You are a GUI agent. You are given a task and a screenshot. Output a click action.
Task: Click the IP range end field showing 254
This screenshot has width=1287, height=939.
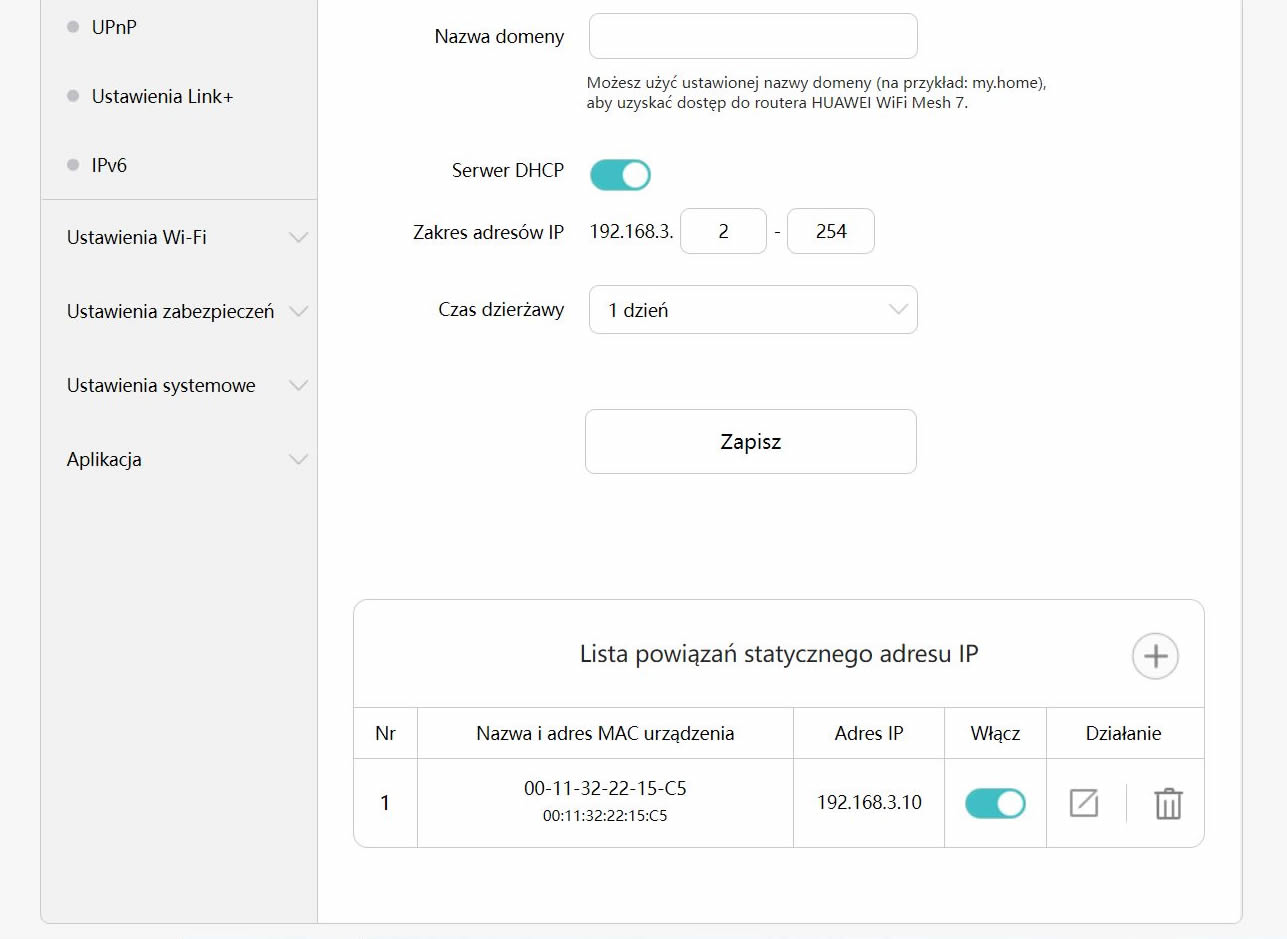[x=830, y=231]
